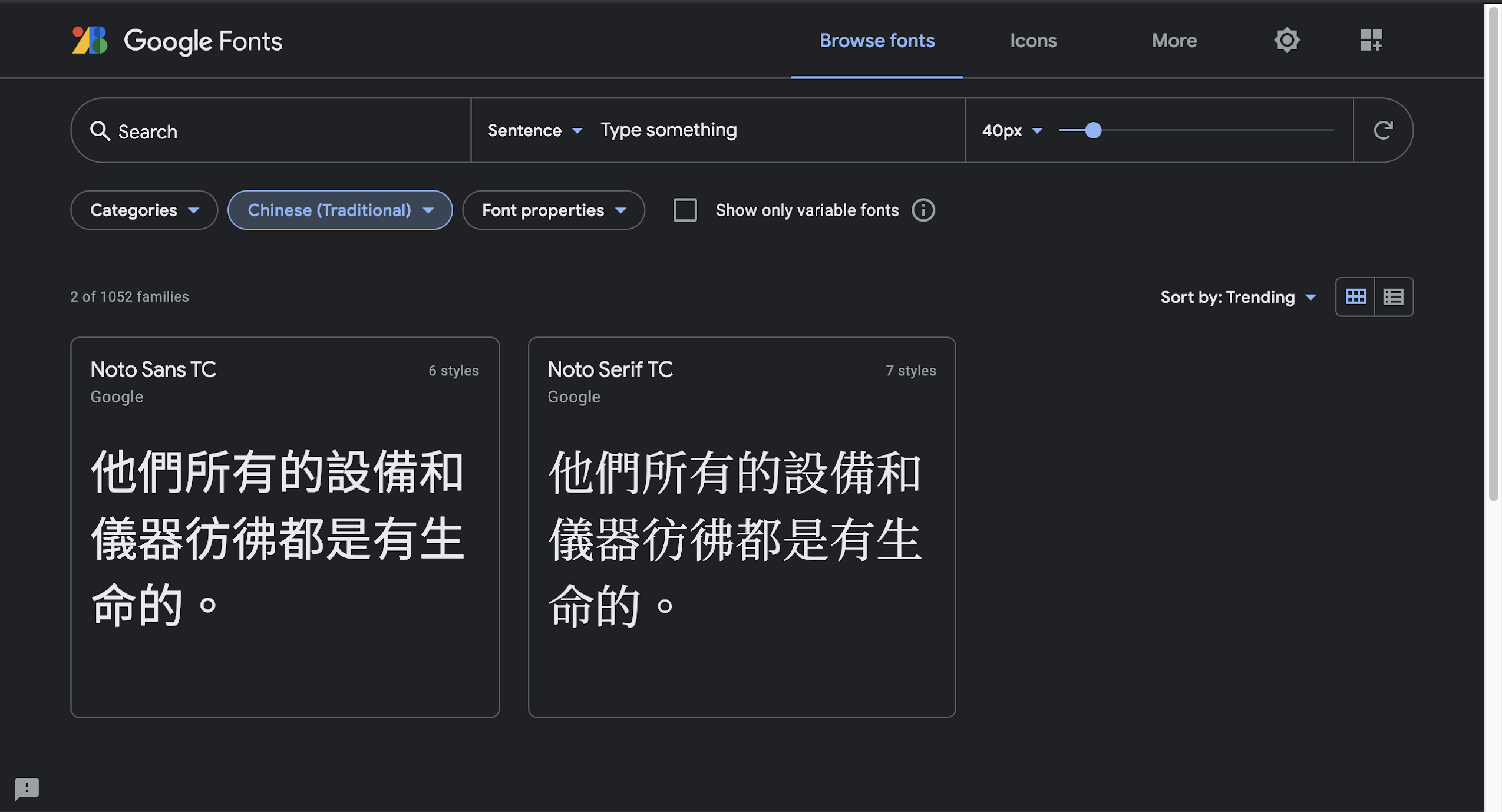Click the page vertical scrollbar
The width and height of the screenshot is (1502, 812).
point(1493,253)
